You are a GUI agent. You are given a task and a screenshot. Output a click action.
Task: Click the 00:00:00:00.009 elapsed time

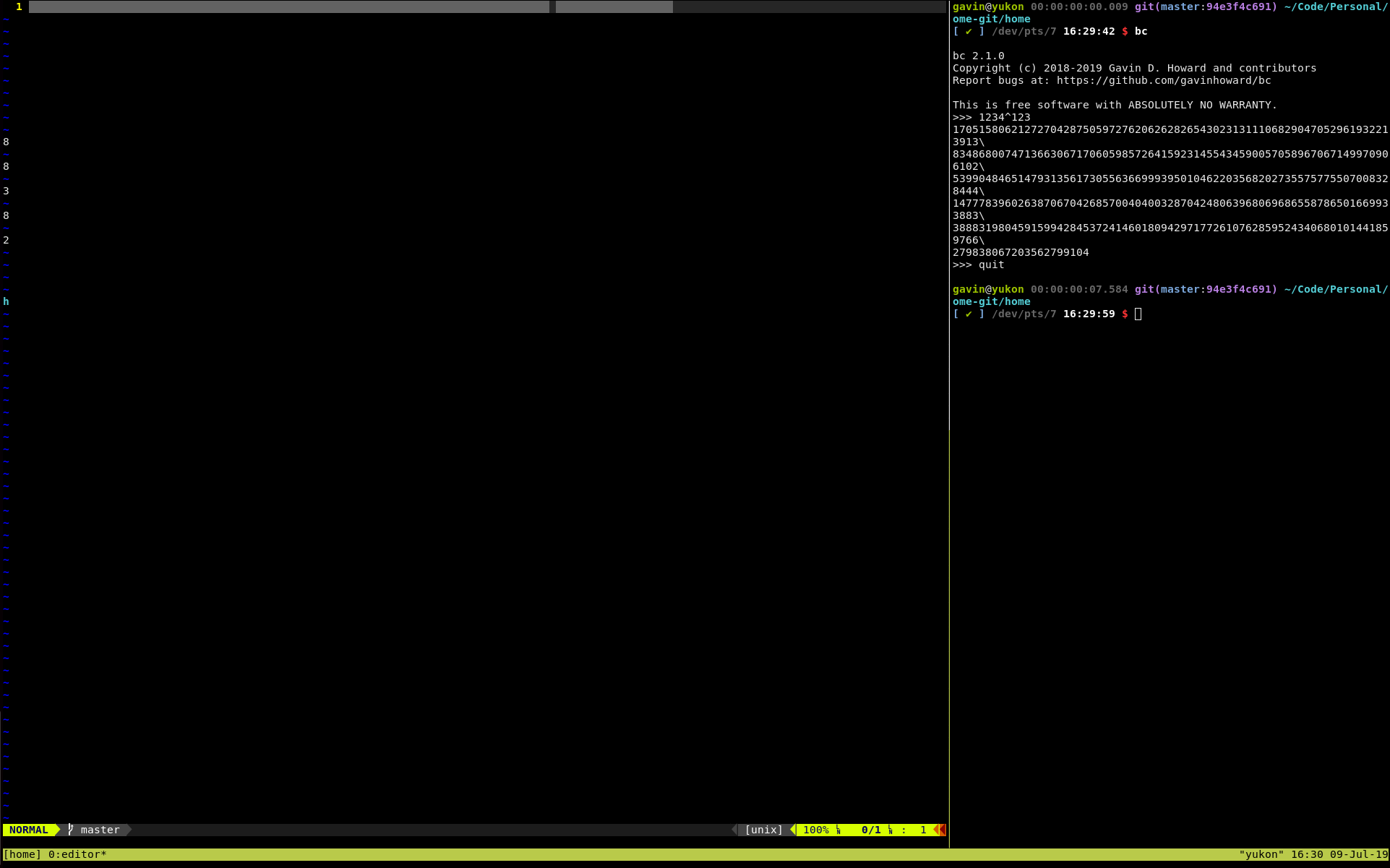coord(1079,7)
